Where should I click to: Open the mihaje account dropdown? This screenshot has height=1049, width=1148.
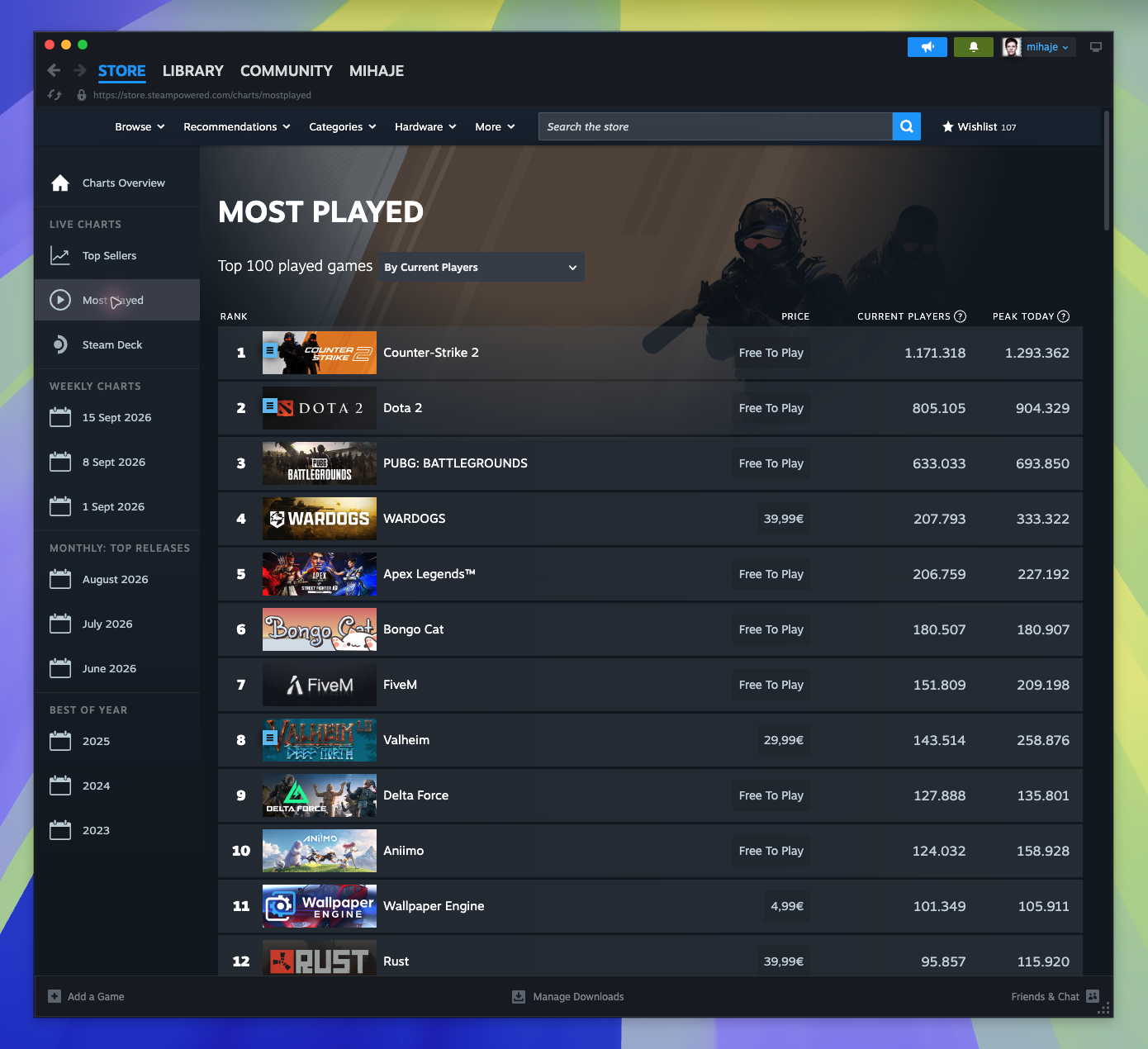coord(1048,47)
